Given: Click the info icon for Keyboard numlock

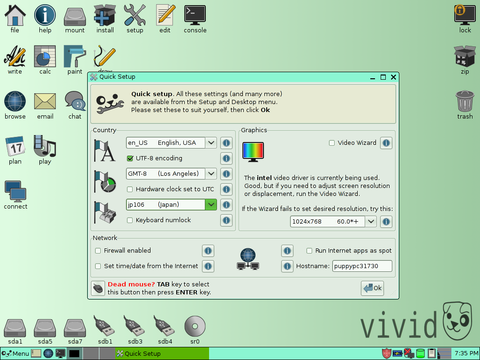Looking at the screenshot, I should point(226,220).
